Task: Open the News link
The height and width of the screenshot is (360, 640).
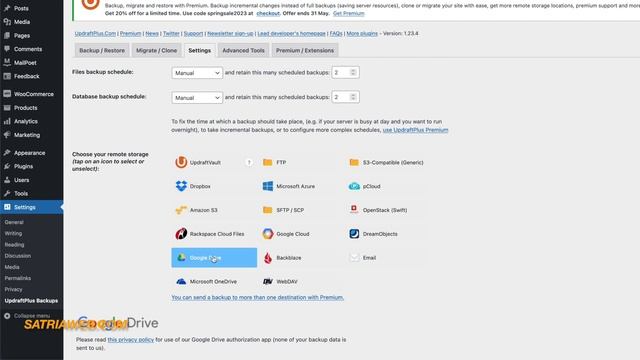Action: [x=152, y=33]
